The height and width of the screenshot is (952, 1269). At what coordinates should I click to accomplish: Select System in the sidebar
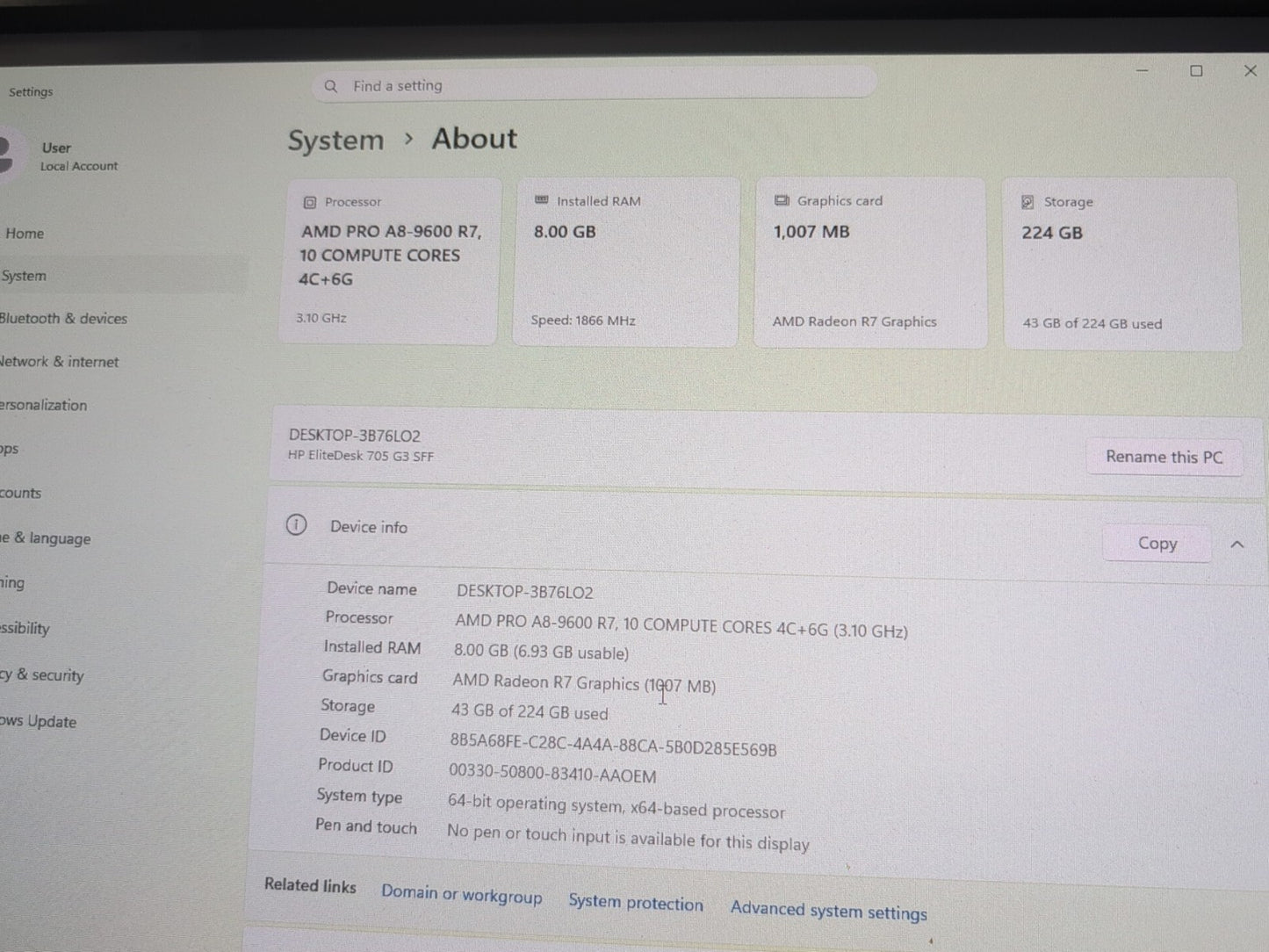(x=123, y=276)
